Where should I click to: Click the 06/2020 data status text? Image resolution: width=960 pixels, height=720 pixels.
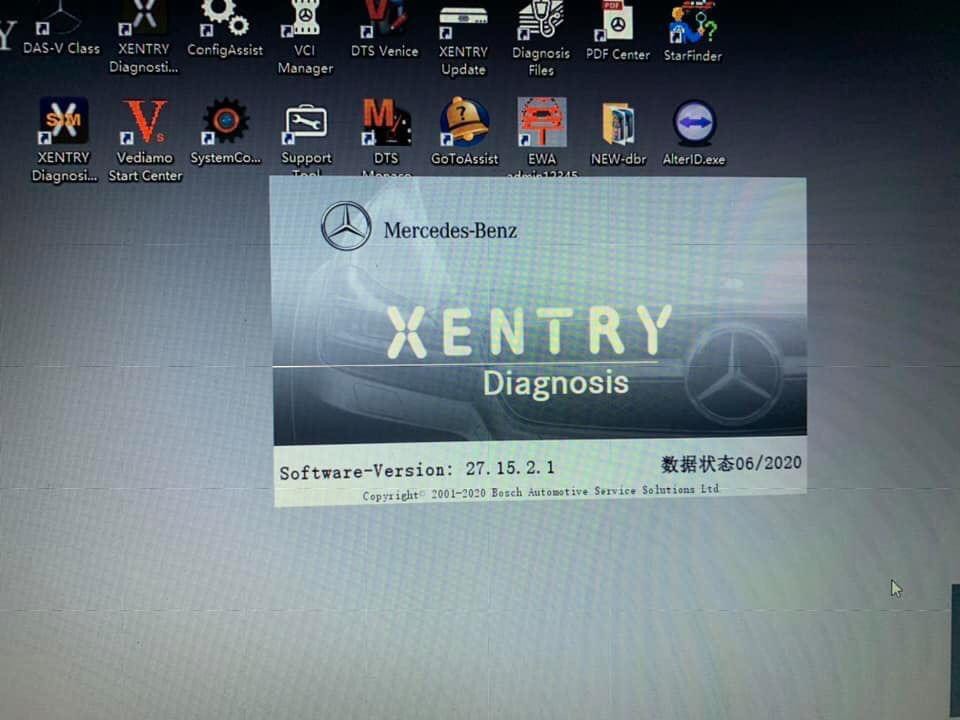[732, 463]
